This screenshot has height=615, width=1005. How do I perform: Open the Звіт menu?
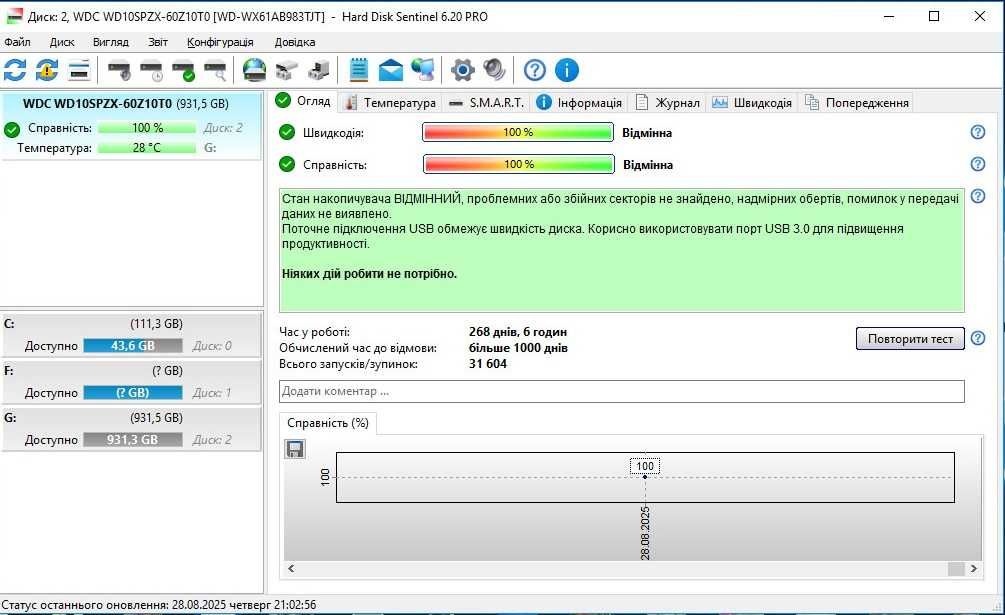pos(158,42)
